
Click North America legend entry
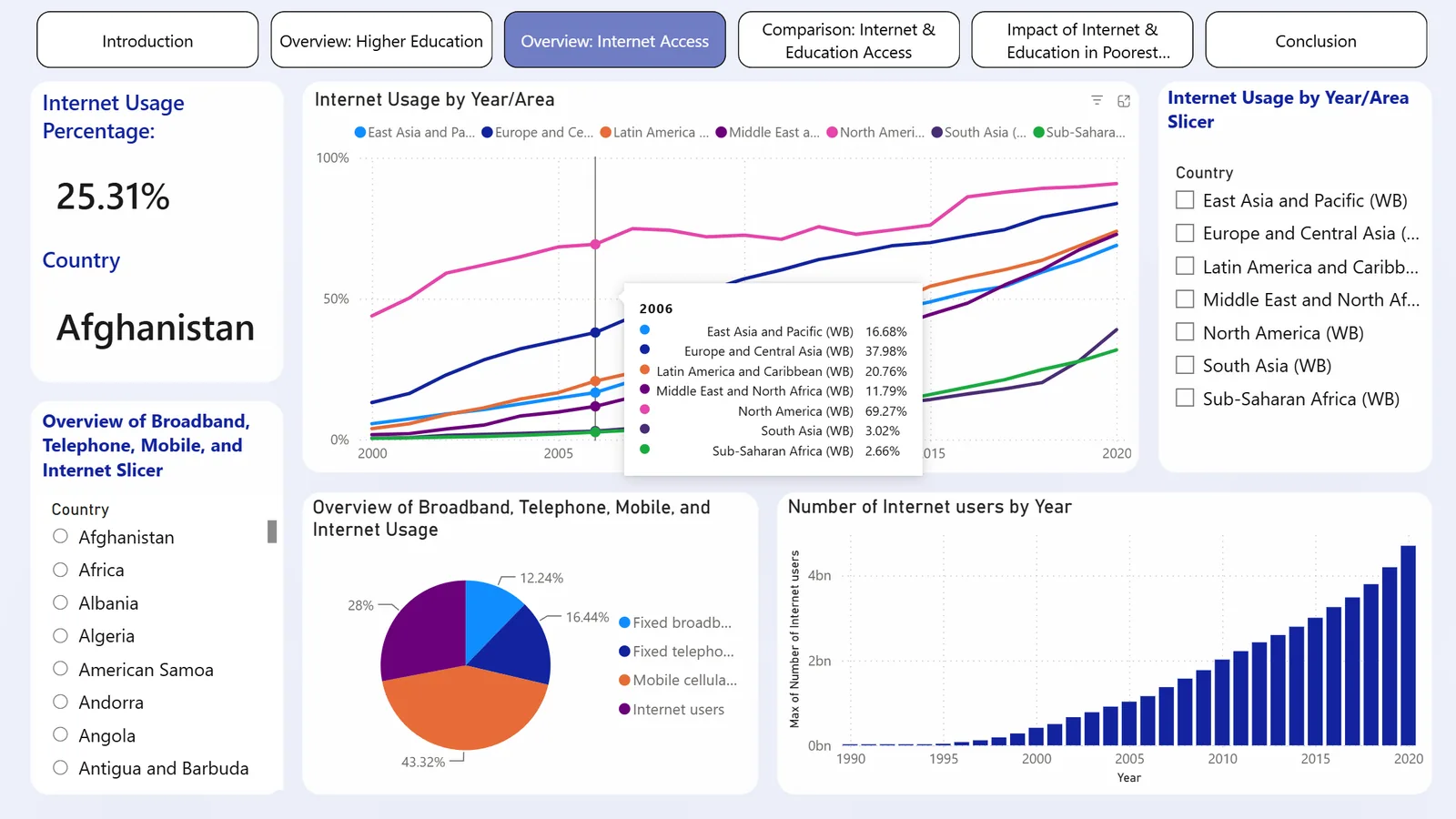[x=875, y=132]
